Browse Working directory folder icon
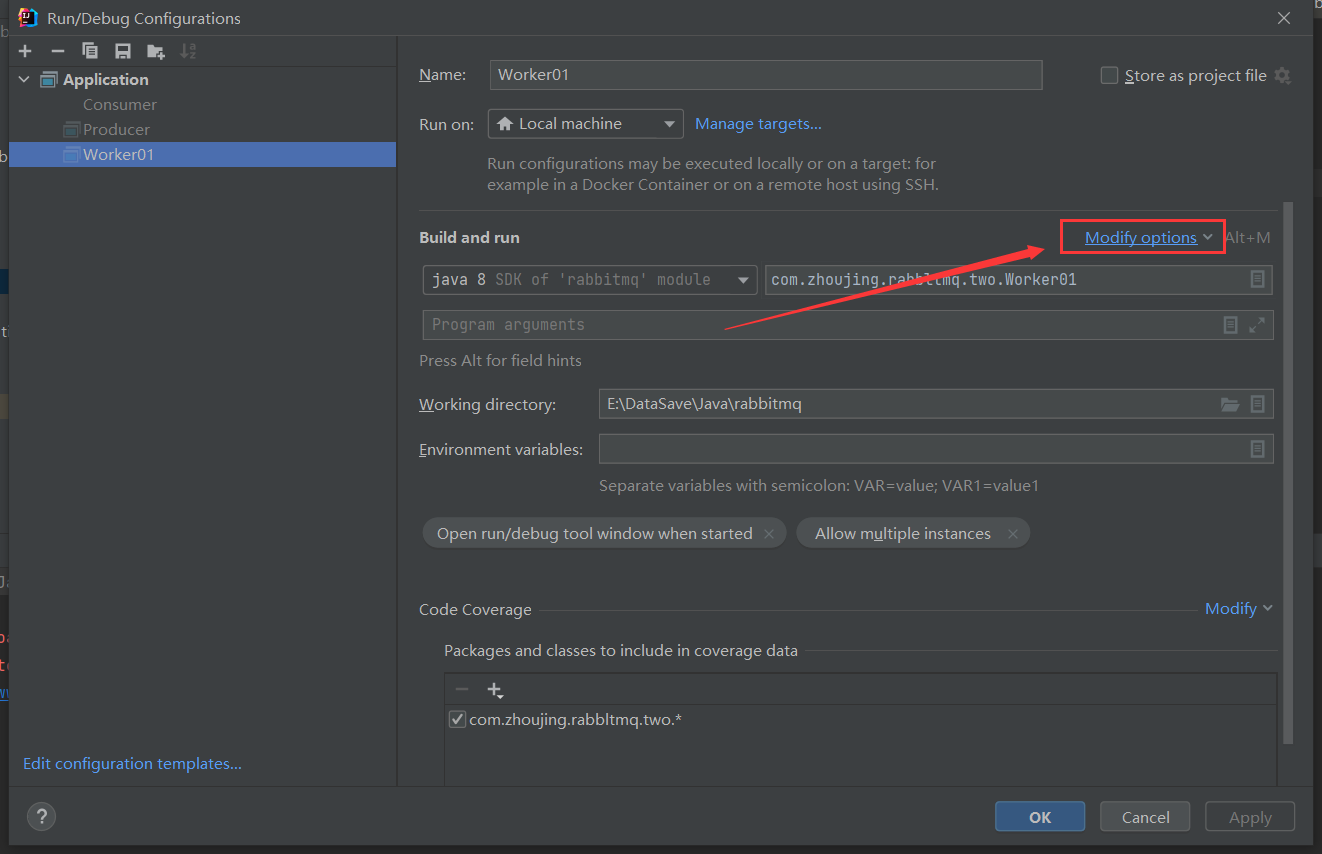The width and height of the screenshot is (1322, 854). coord(1230,404)
